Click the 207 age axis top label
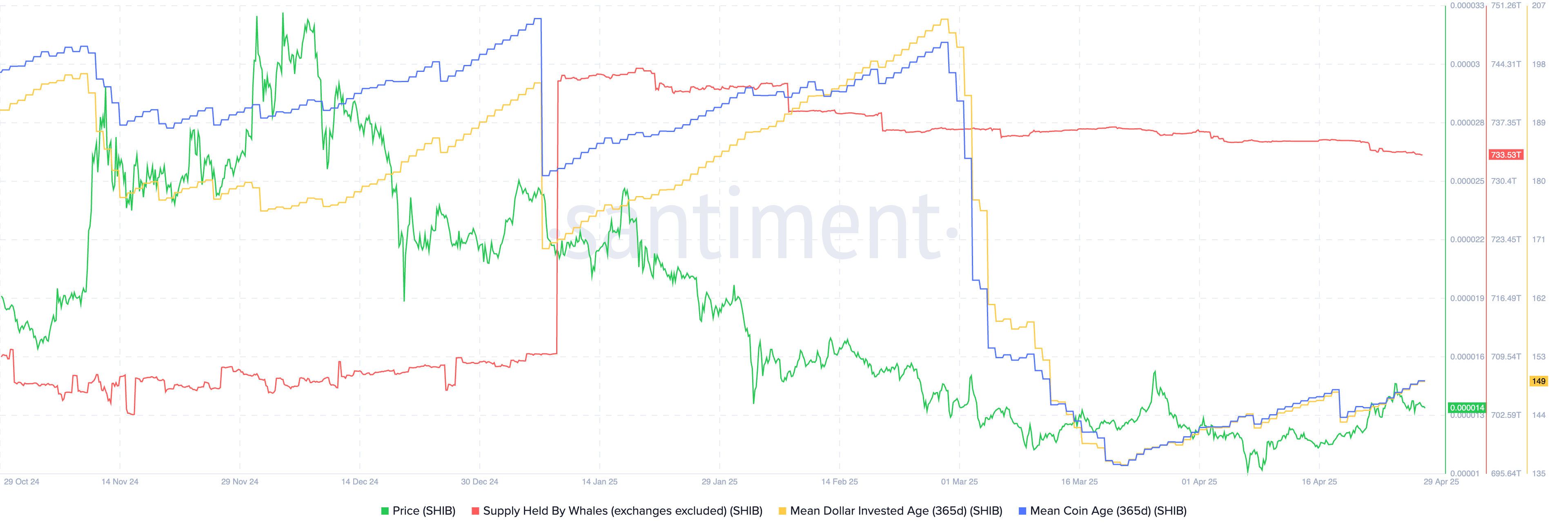This screenshot has height=531, width=1568. [1538, 5]
